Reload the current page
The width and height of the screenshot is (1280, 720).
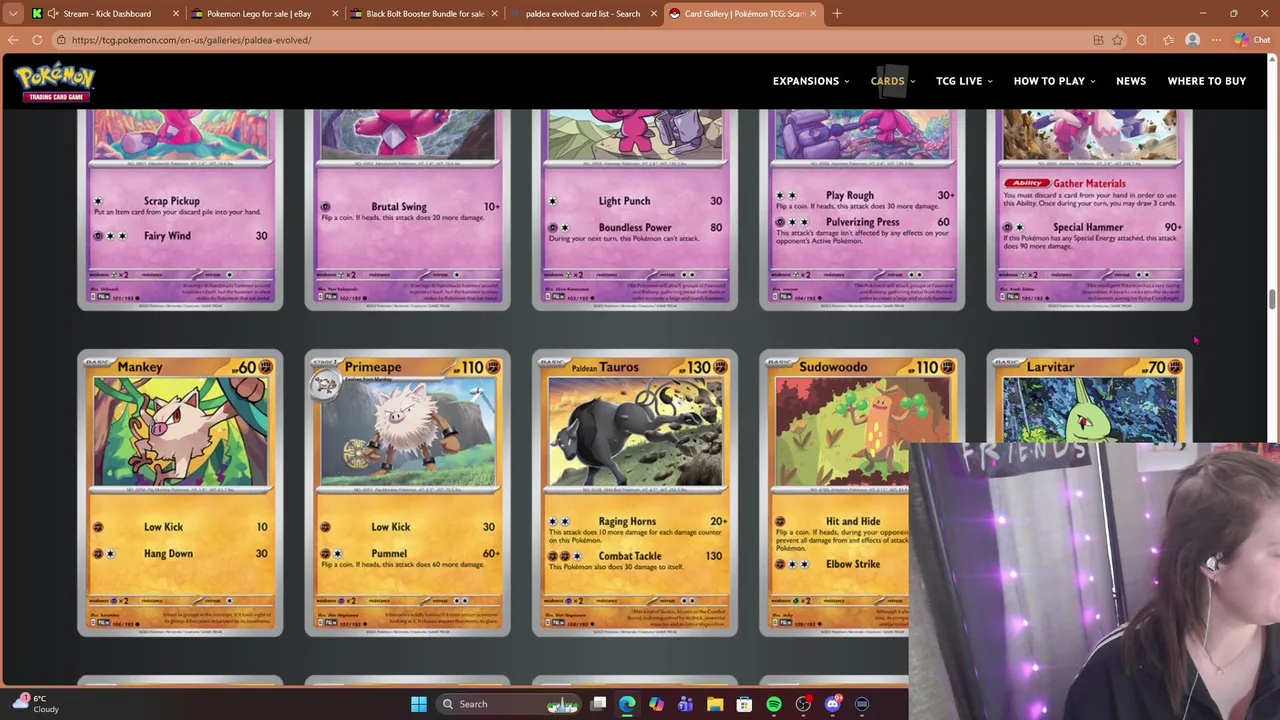click(x=37, y=40)
